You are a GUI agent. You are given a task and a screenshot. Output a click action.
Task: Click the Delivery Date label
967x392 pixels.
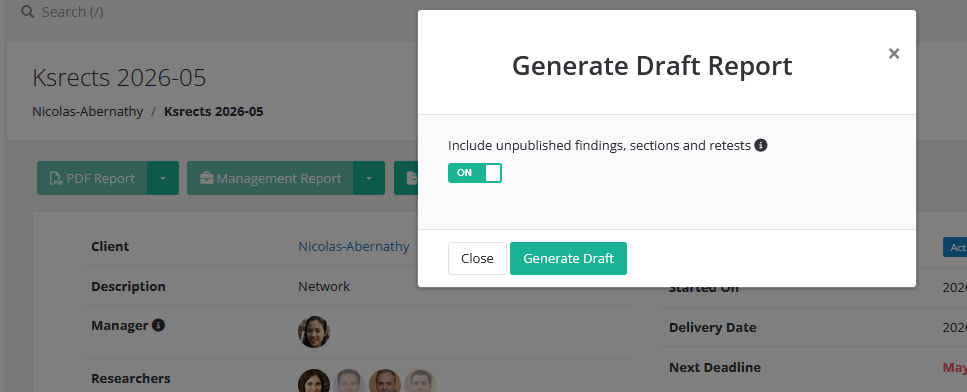[712, 327]
